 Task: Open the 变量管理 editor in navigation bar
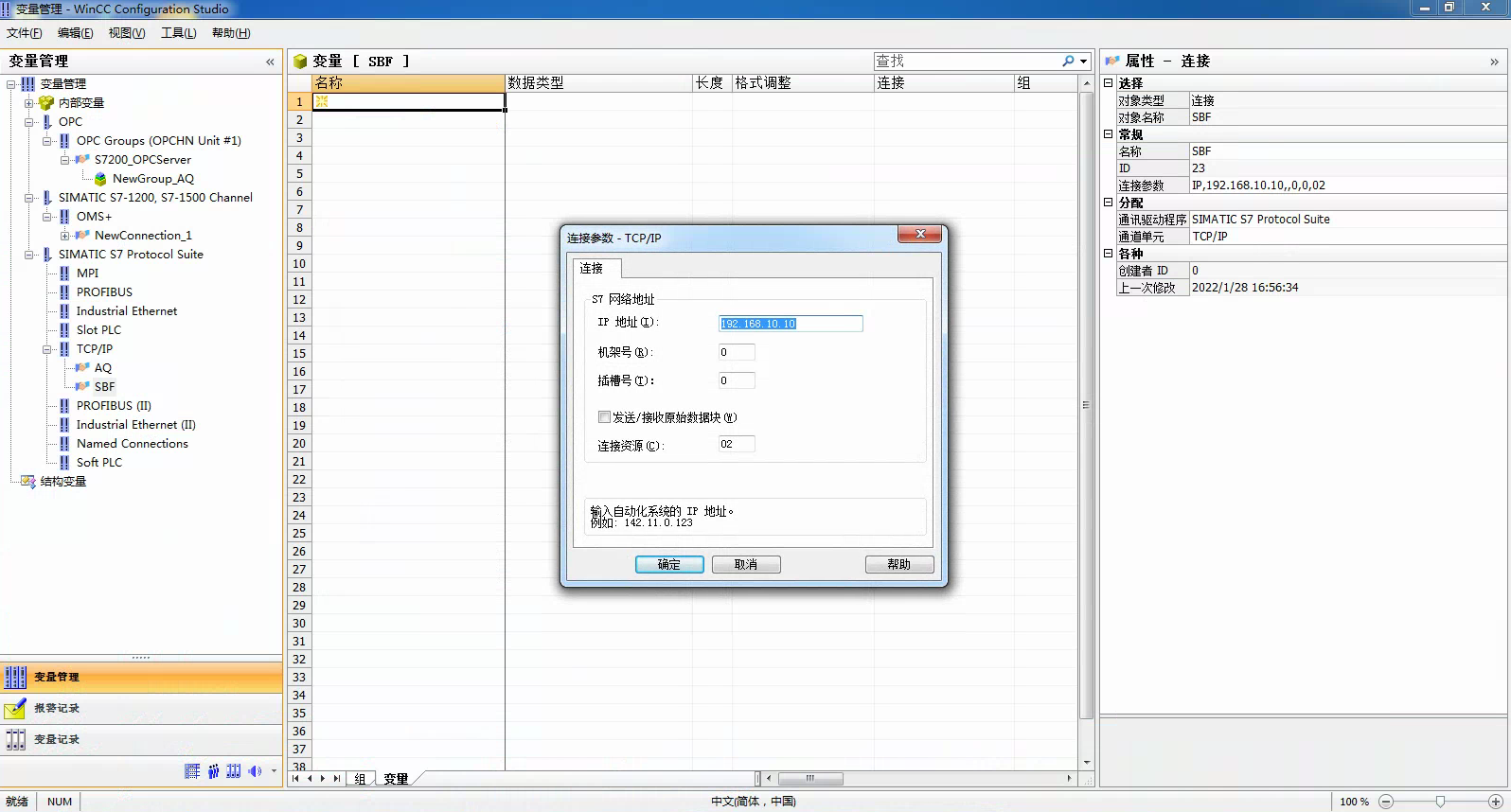point(141,677)
